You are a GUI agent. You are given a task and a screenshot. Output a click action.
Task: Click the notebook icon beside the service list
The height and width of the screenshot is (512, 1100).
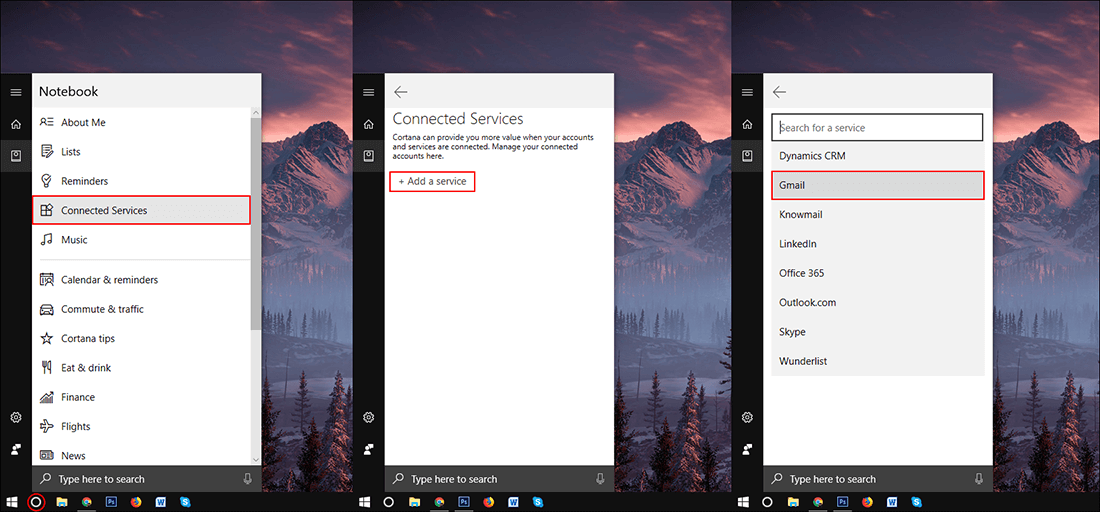point(747,156)
